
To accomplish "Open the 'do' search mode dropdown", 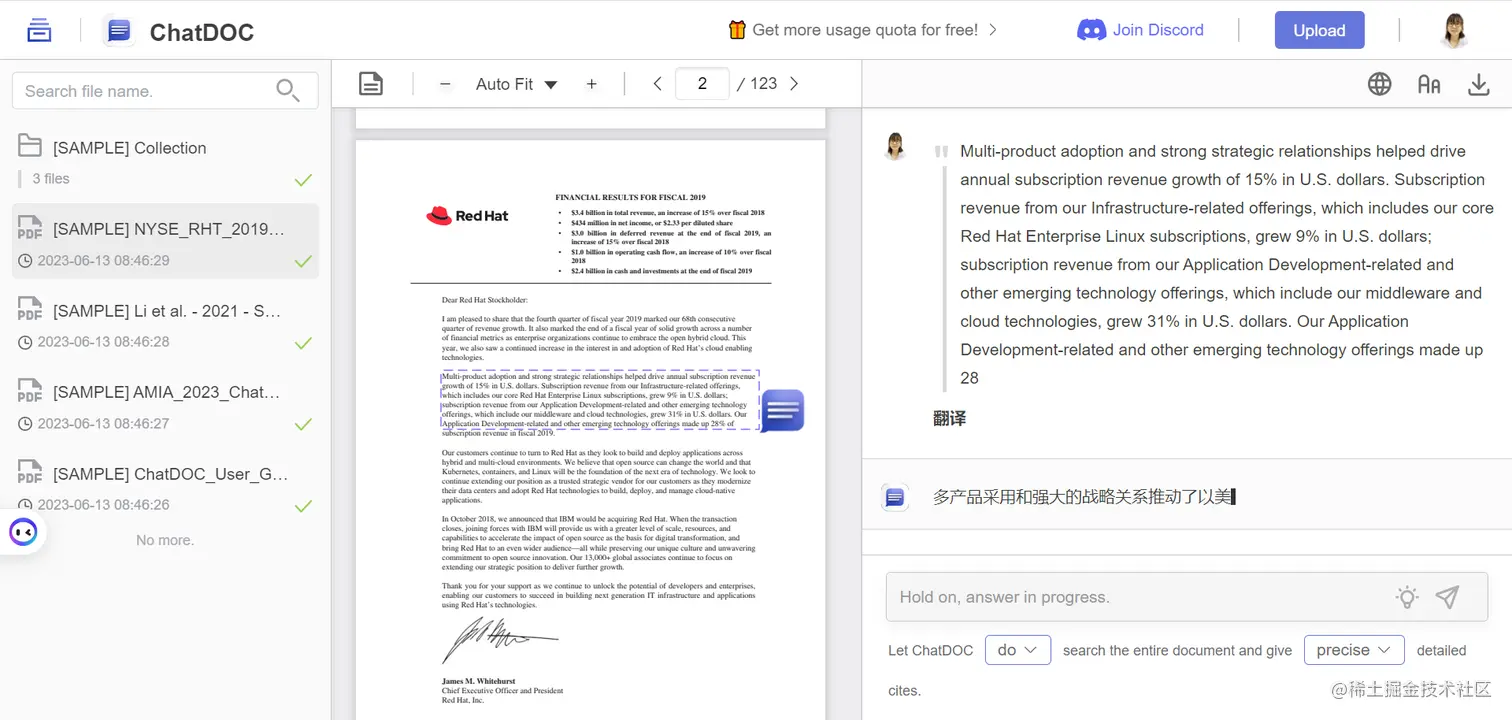I will (x=1018, y=650).
